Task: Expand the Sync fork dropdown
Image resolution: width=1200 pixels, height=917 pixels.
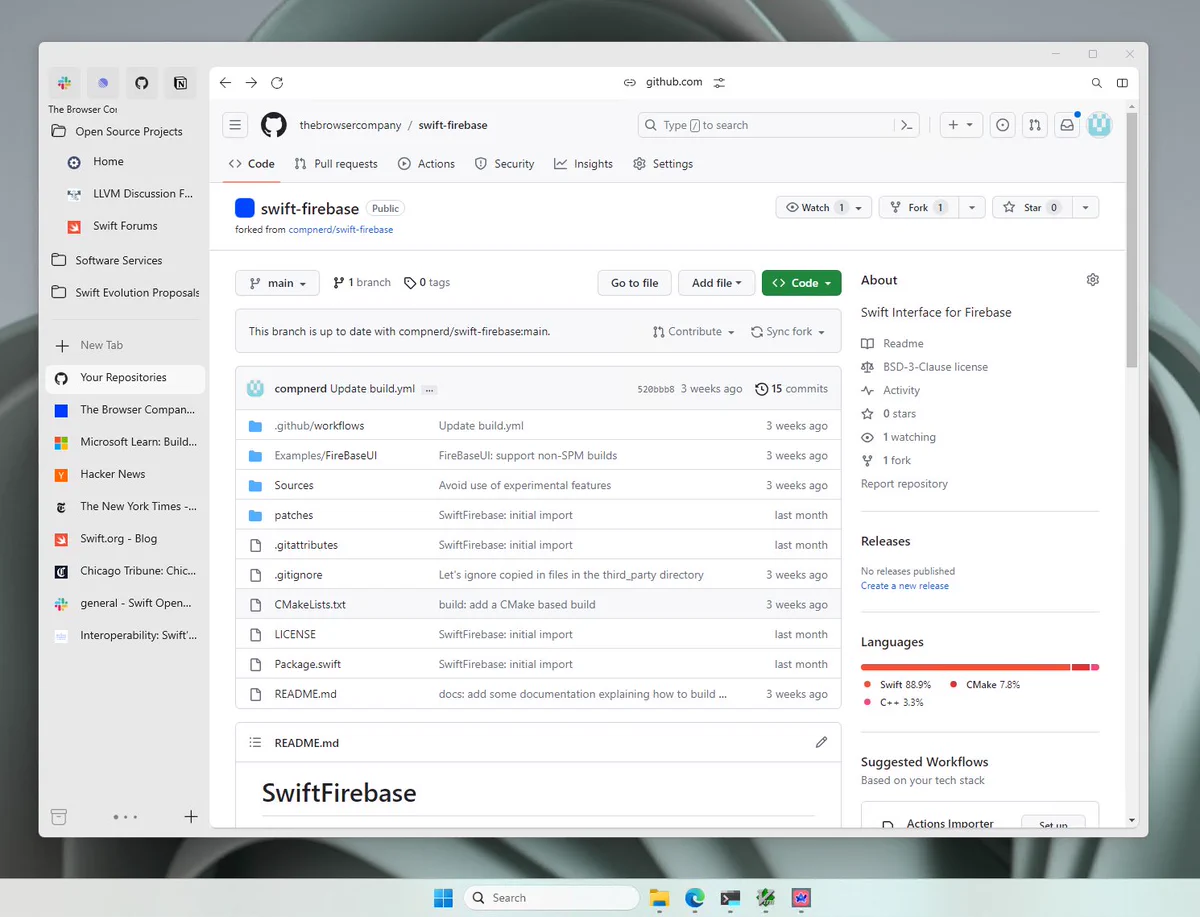Action: (x=788, y=332)
